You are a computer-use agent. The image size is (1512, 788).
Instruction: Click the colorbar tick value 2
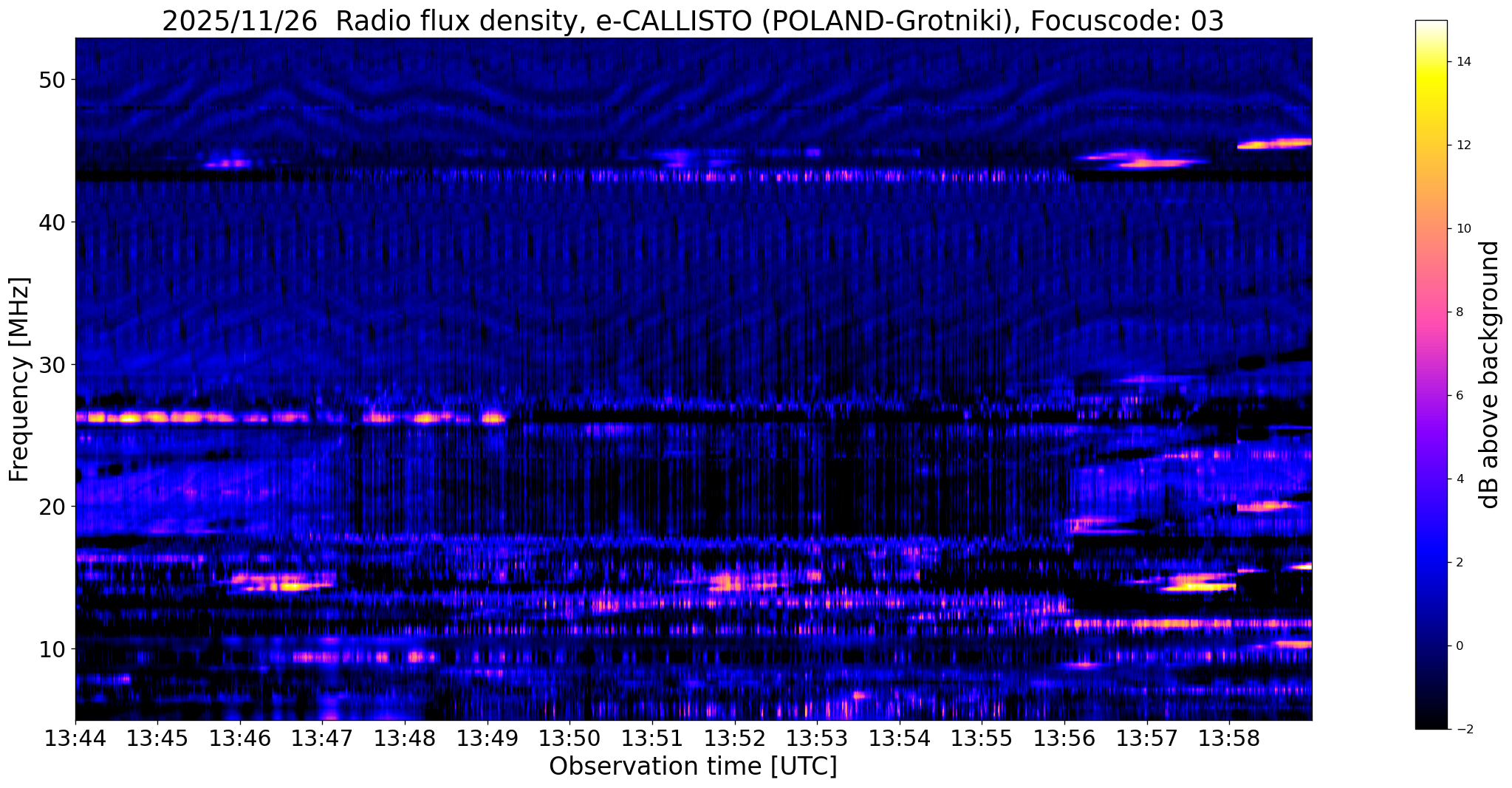coord(1460,563)
